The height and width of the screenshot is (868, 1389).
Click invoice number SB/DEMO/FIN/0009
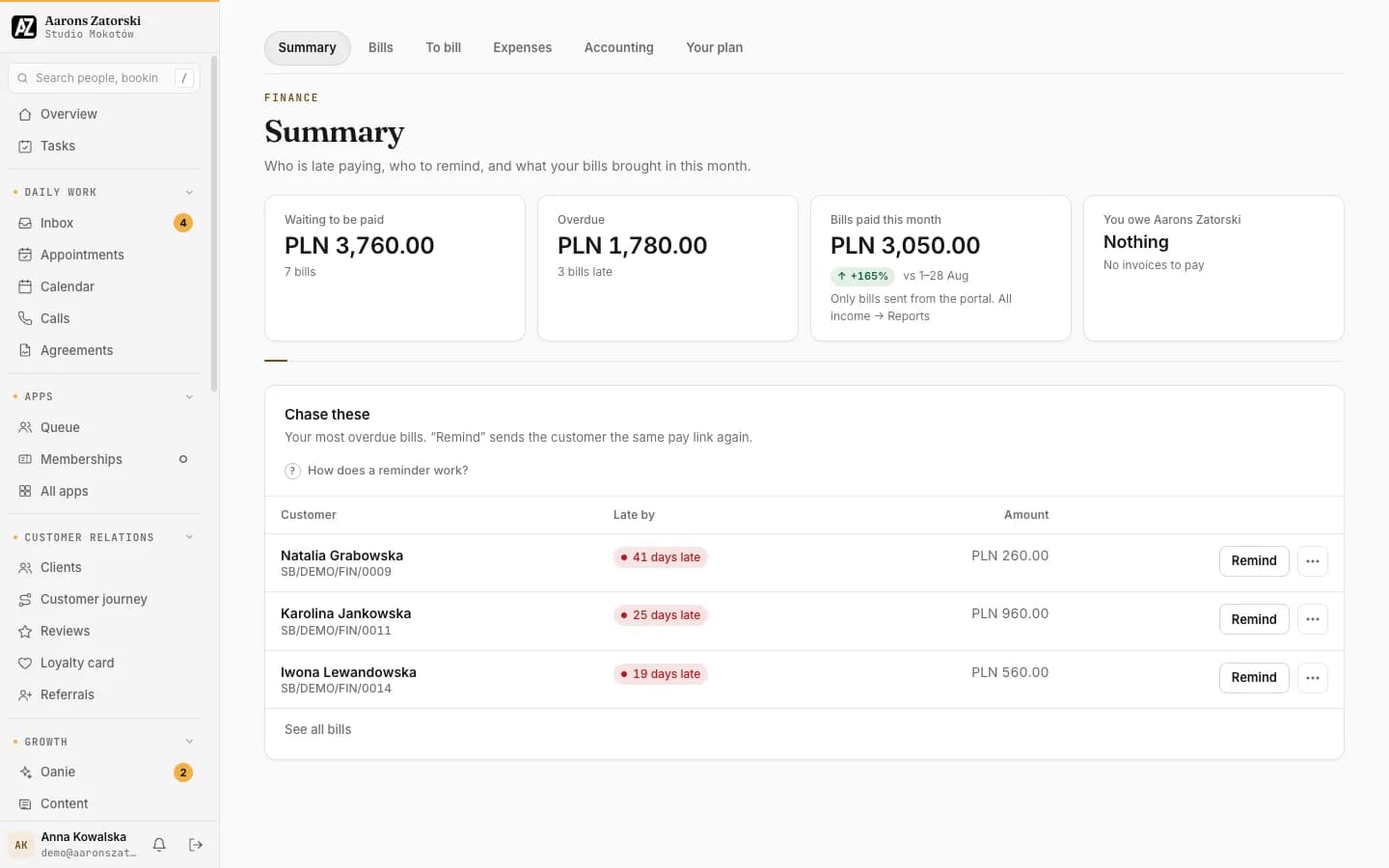(336, 572)
